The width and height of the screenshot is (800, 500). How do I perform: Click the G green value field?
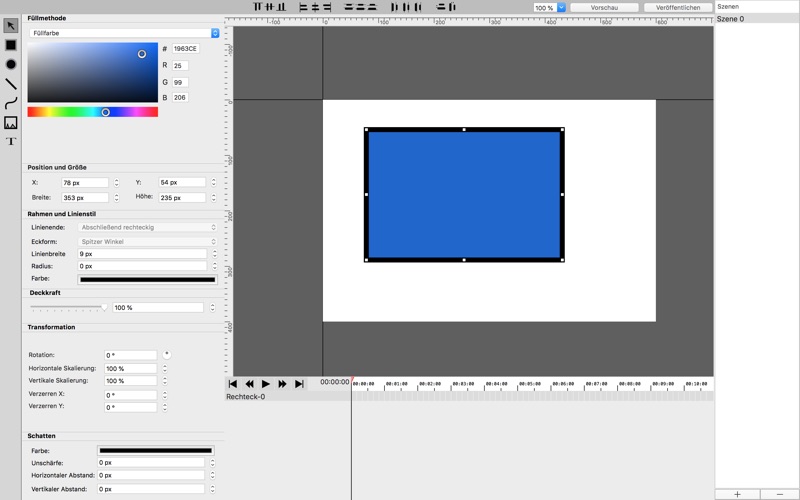tap(180, 82)
